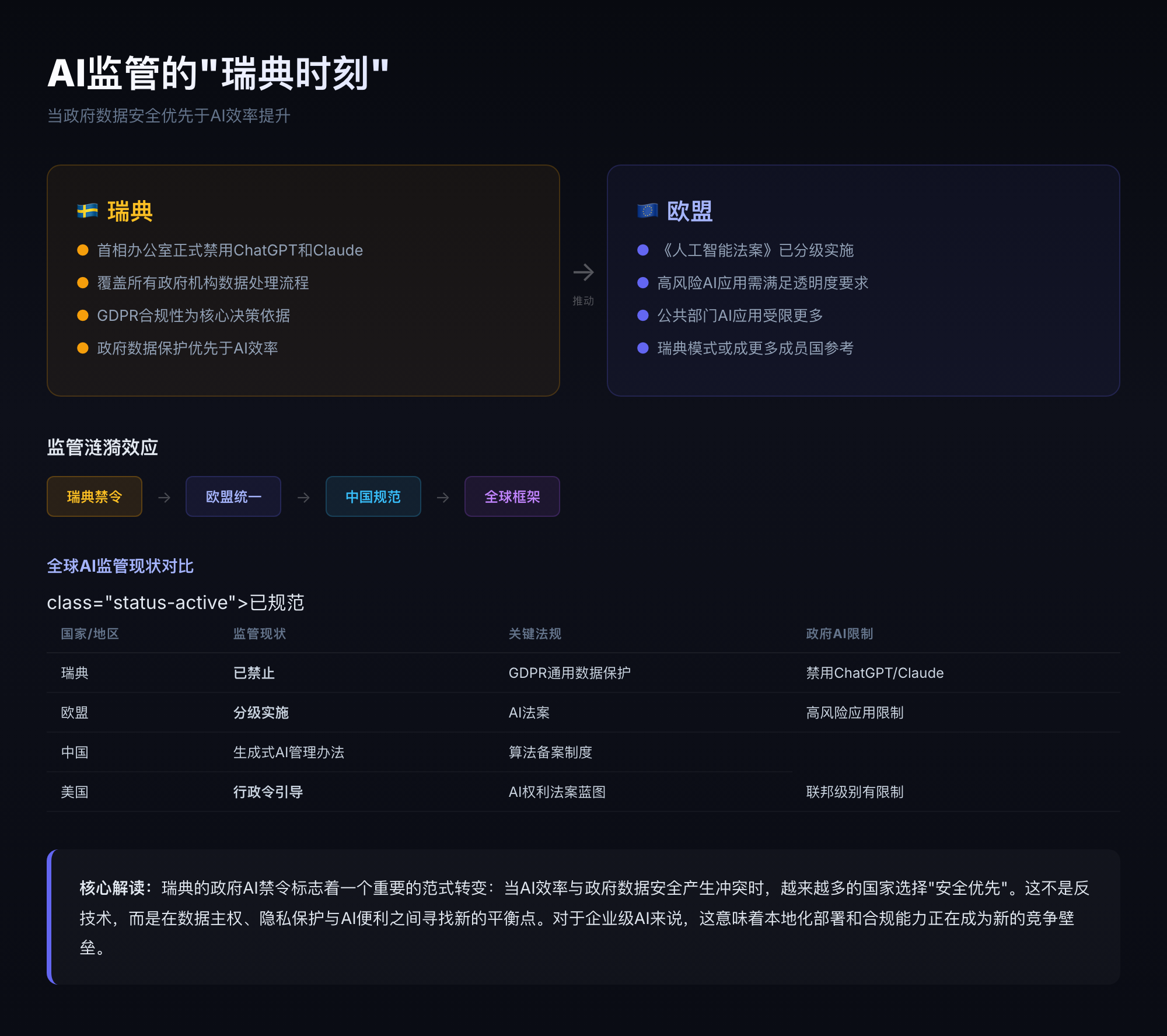
Task: Click the 欧盟 card heading
Action: pos(690,211)
